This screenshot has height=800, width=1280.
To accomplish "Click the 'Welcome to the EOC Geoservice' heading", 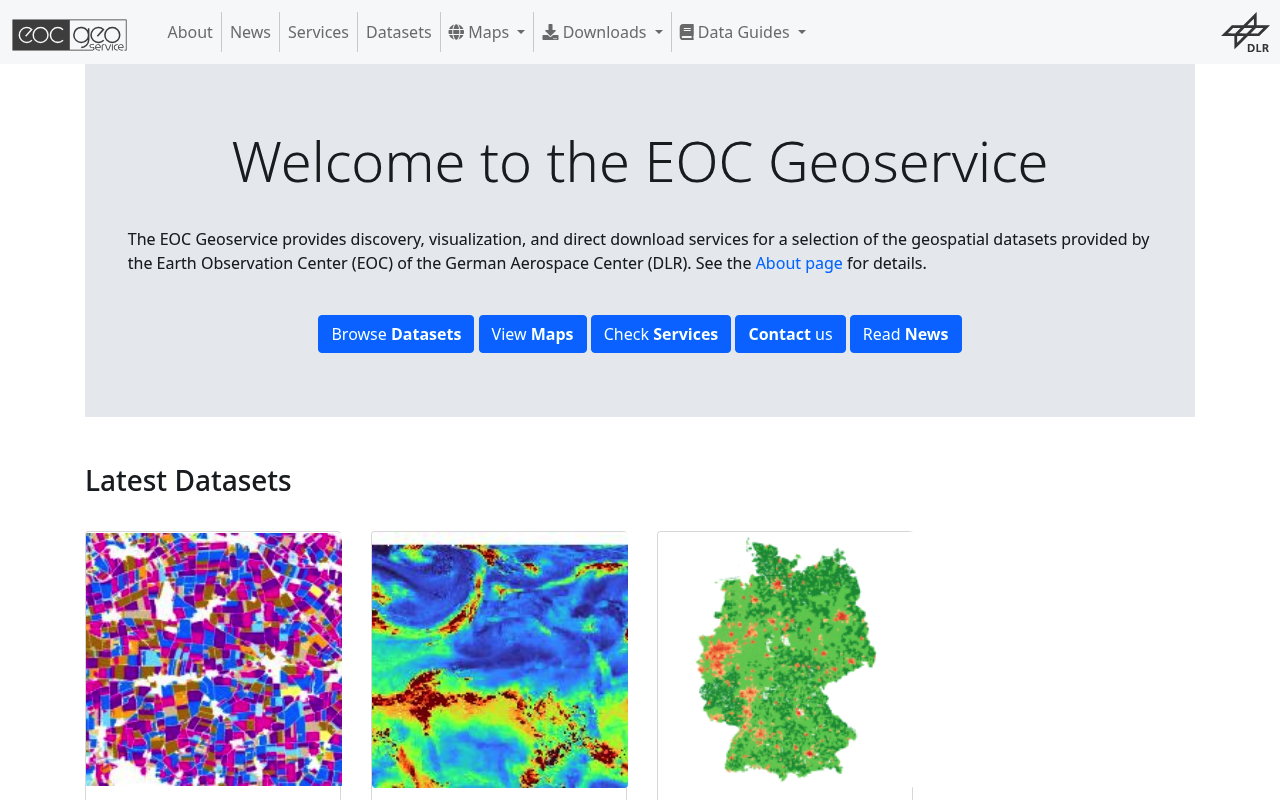I will click(x=640, y=161).
